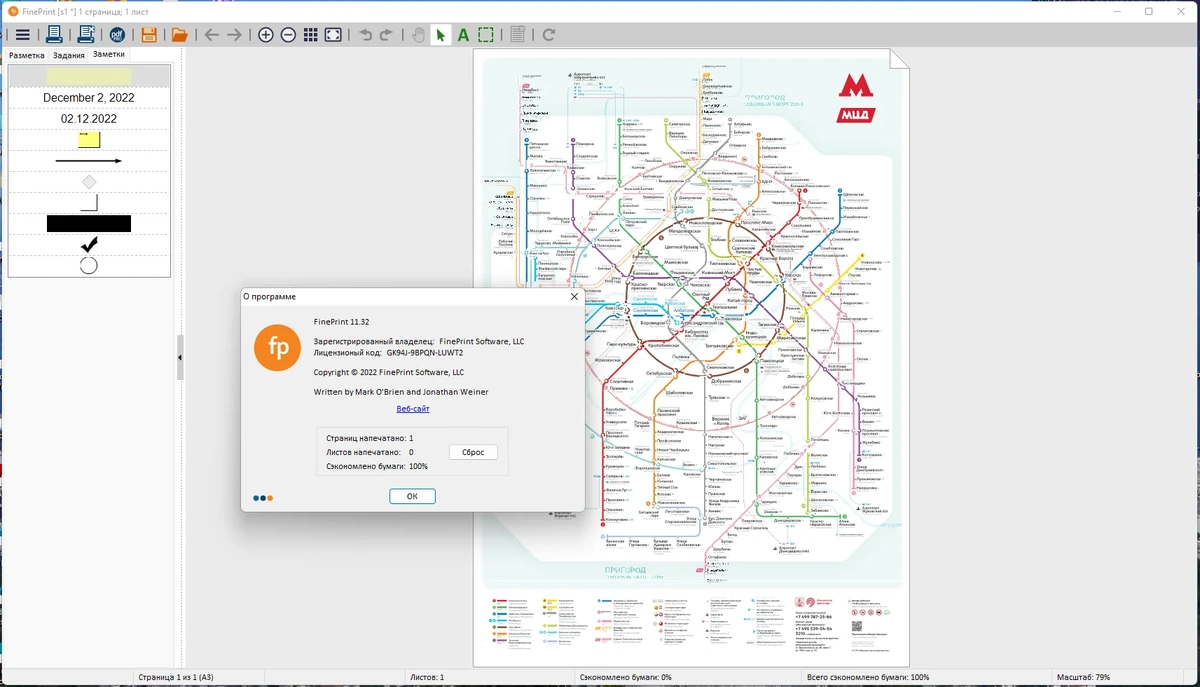The image size is (1200, 687).
Task: Click the OK button in About dialog
Action: 412,496
